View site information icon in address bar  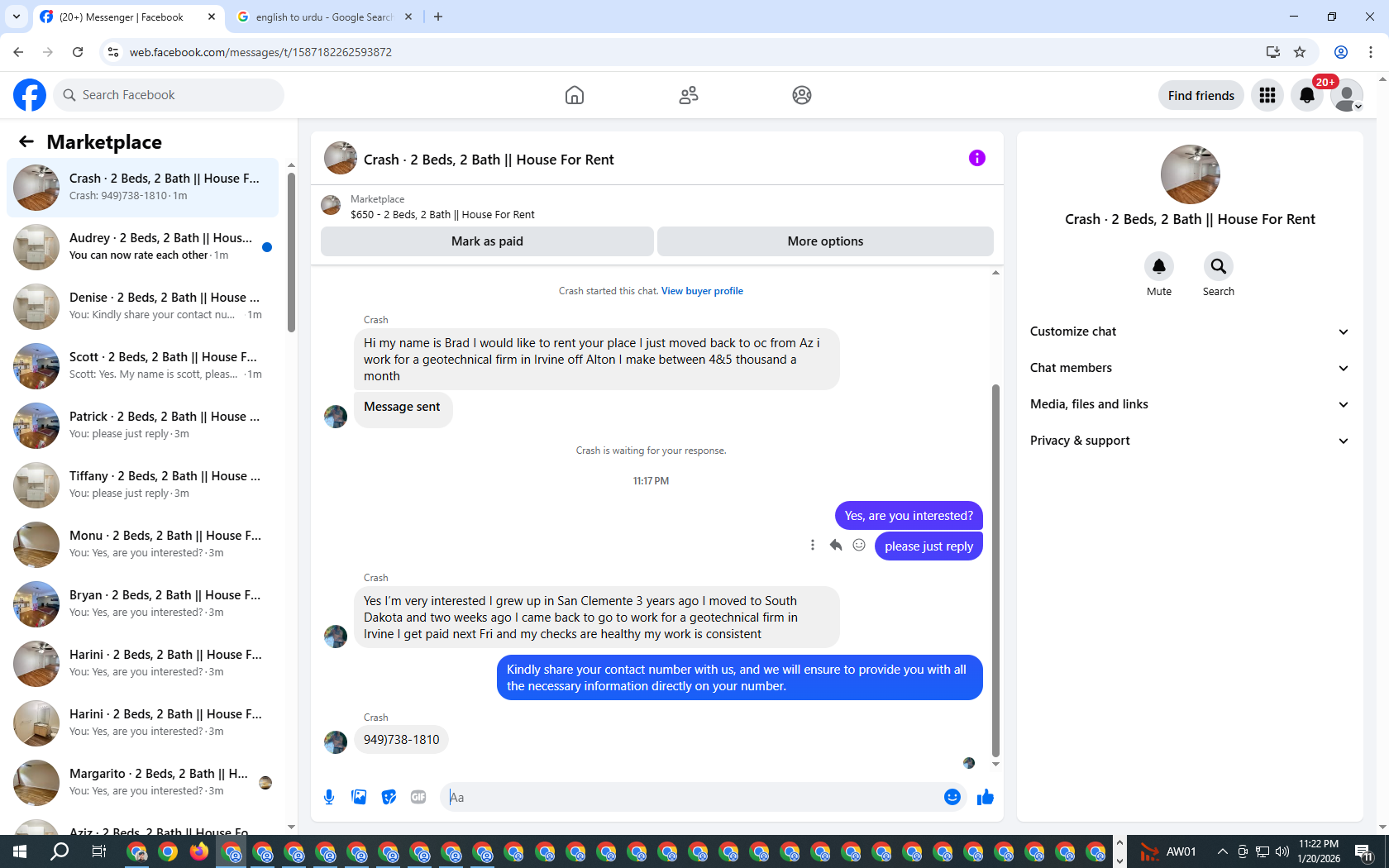pyautogui.click(x=113, y=52)
